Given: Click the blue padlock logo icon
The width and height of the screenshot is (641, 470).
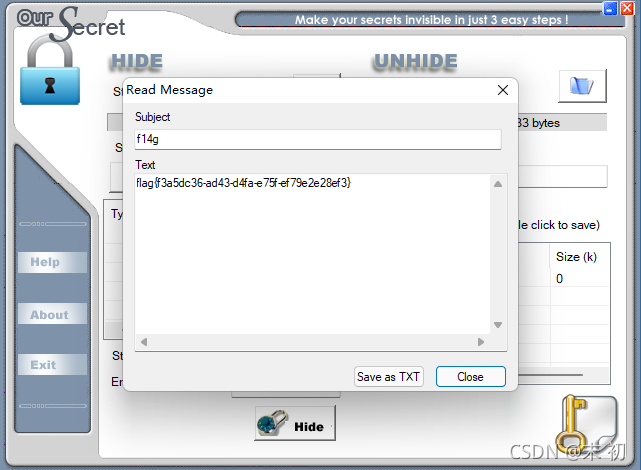Looking at the screenshot, I should [50, 70].
